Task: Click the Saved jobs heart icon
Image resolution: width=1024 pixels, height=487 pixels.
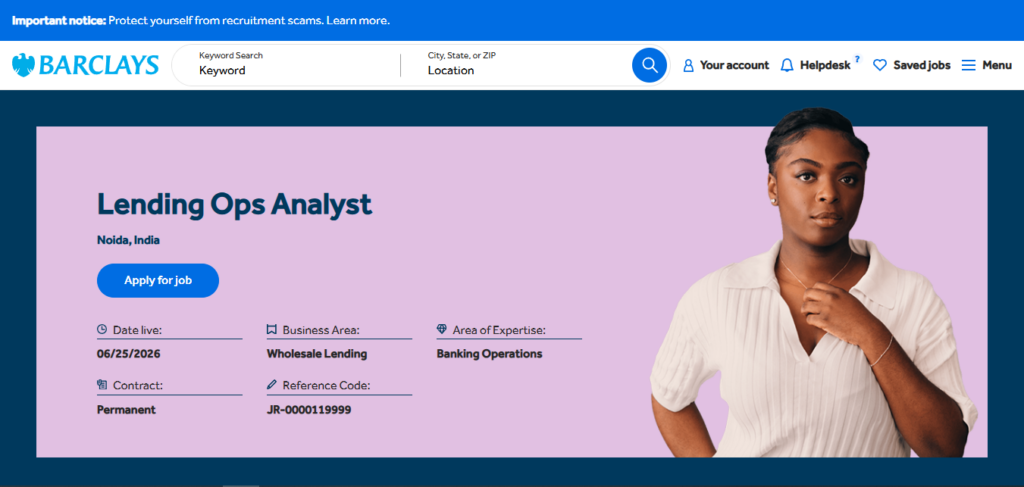Action: [x=880, y=65]
